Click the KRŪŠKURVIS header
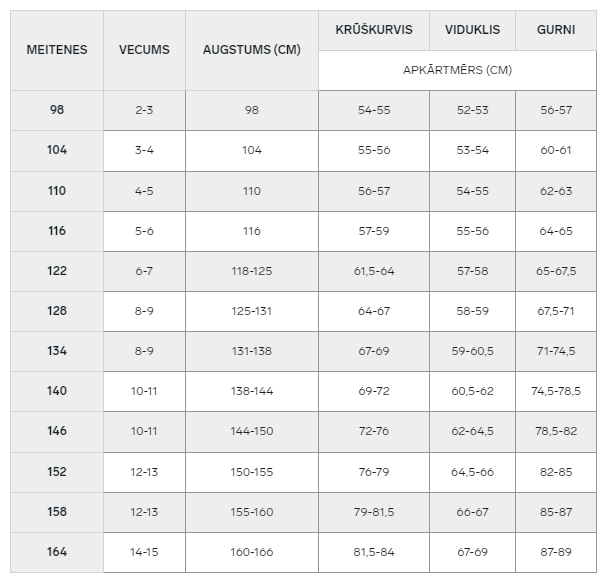608x586 pixels. pyautogui.click(x=374, y=30)
